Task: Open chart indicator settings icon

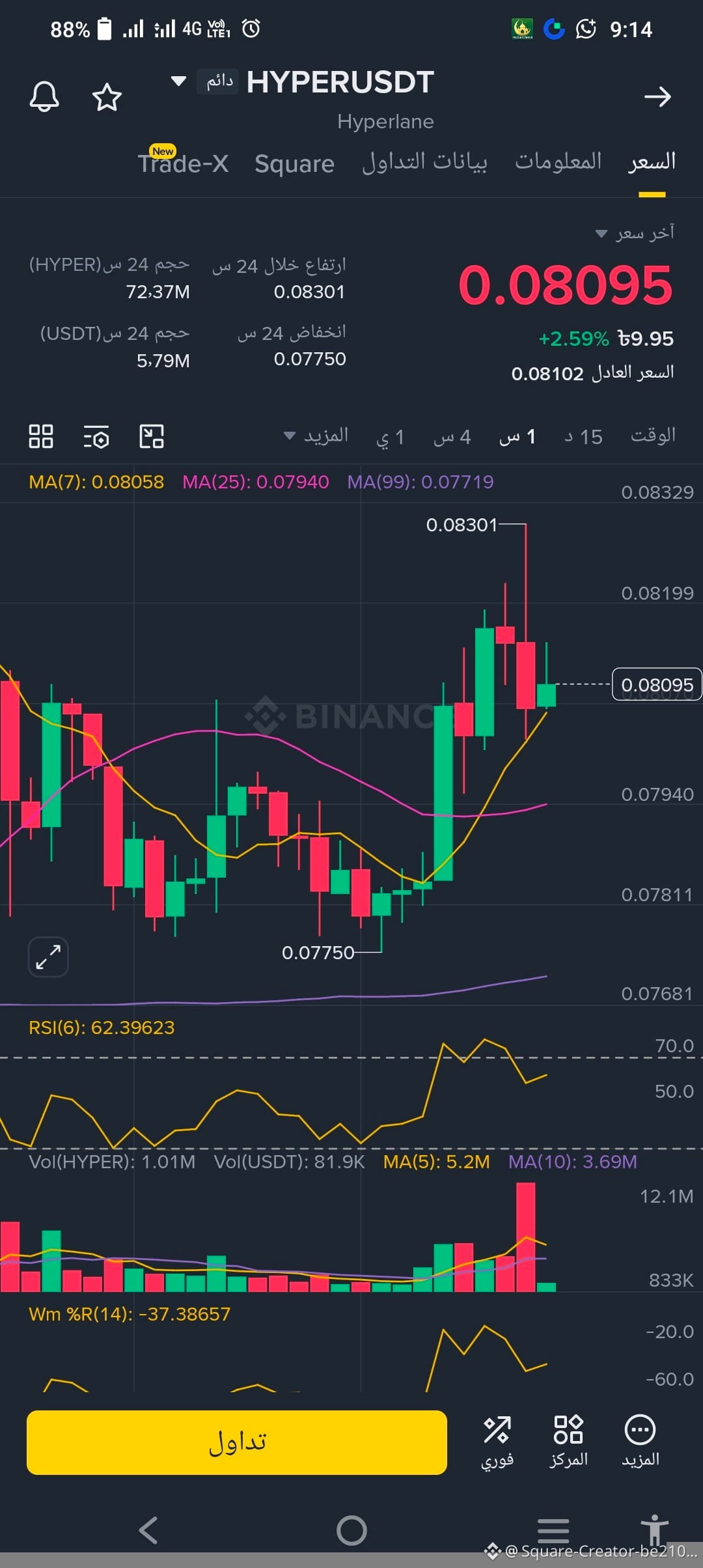Action: click(96, 436)
